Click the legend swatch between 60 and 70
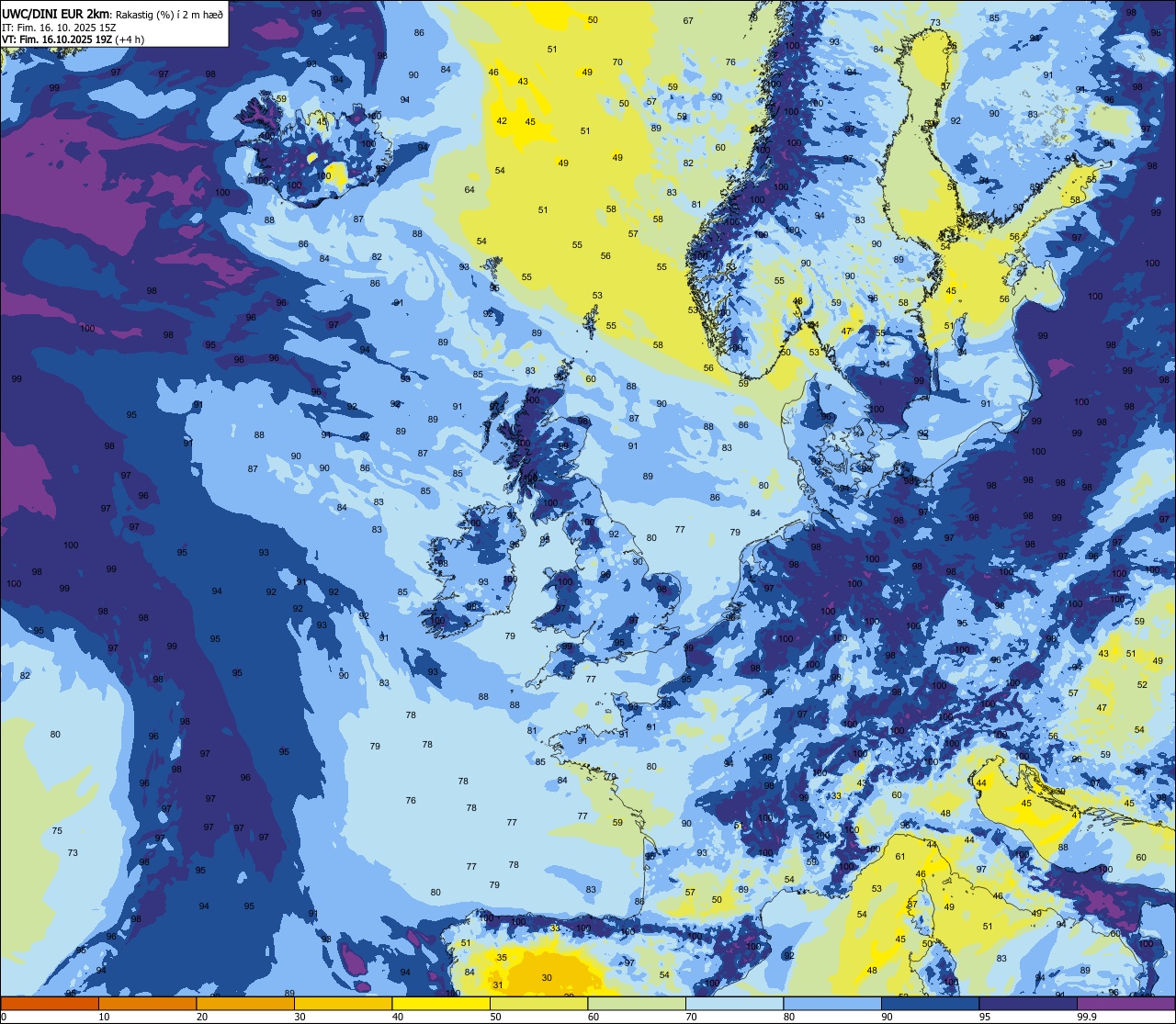The image size is (1176, 1024). 637,1003
